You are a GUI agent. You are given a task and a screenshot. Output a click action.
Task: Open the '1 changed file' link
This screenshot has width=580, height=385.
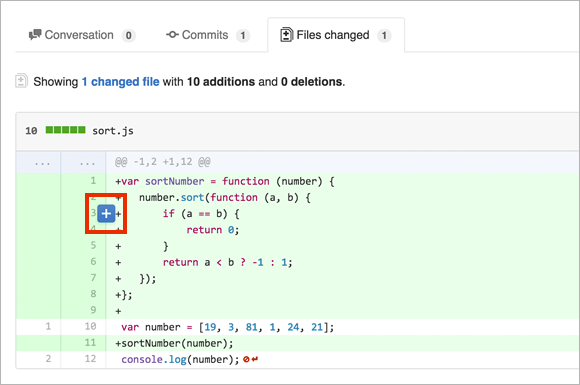click(x=121, y=82)
